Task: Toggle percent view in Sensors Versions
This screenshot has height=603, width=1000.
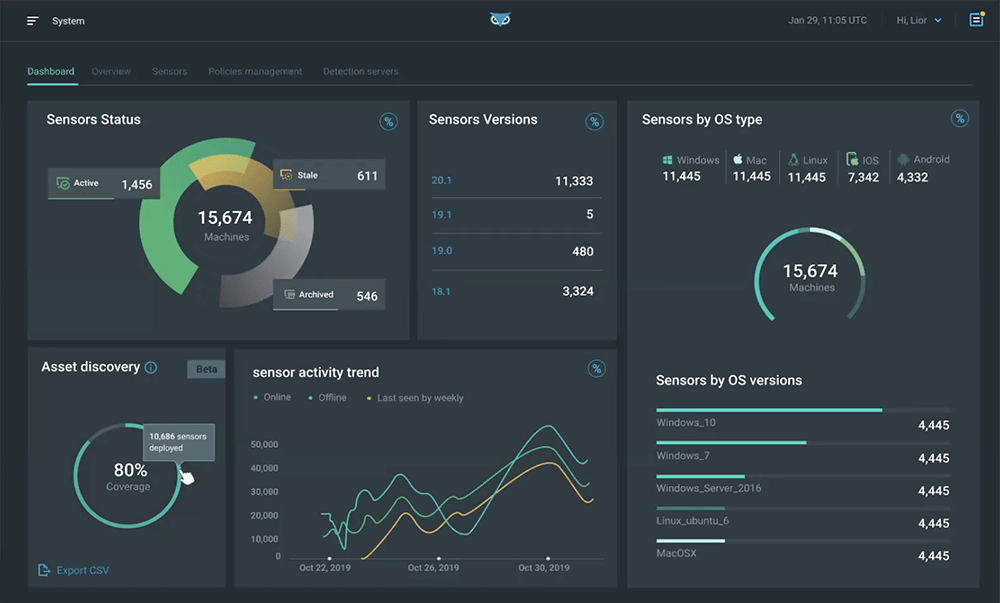Action: pyautogui.click(x=594, y=122)
